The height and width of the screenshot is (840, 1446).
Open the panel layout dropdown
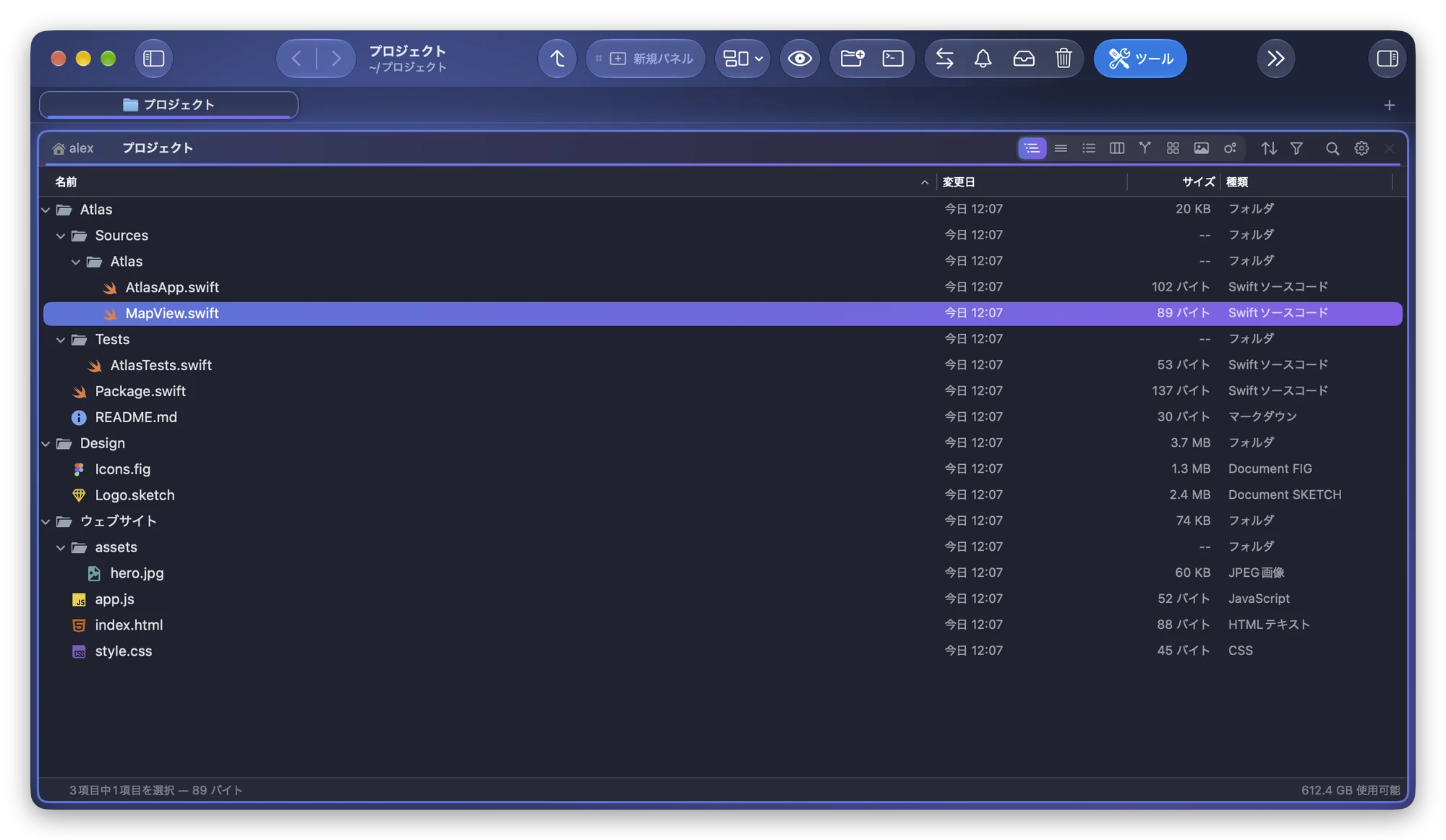743,59
